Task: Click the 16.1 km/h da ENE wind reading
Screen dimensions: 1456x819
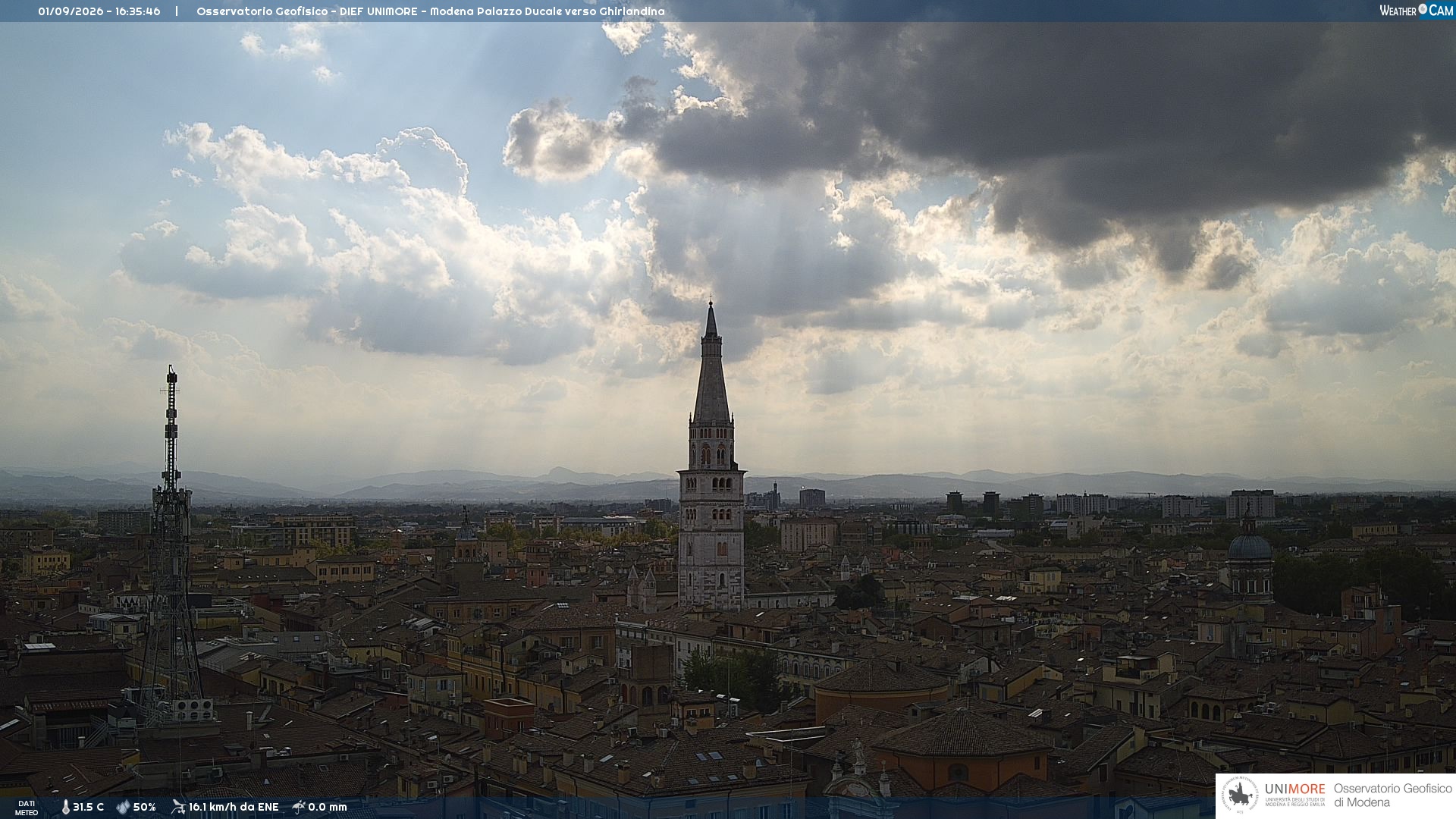Action: (234, 807)
